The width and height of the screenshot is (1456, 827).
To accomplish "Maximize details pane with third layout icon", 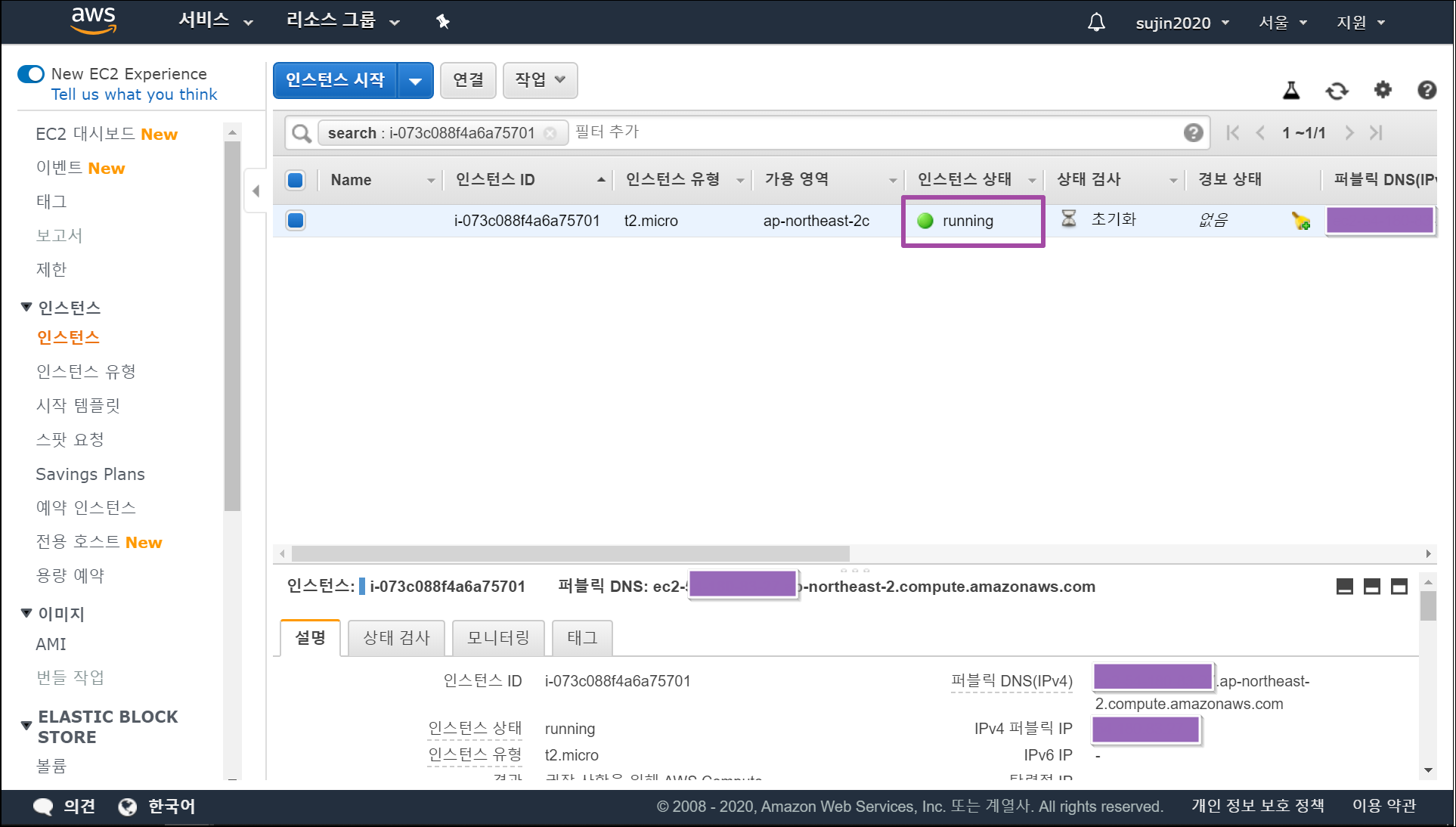I will click(x=1399, y=587).
